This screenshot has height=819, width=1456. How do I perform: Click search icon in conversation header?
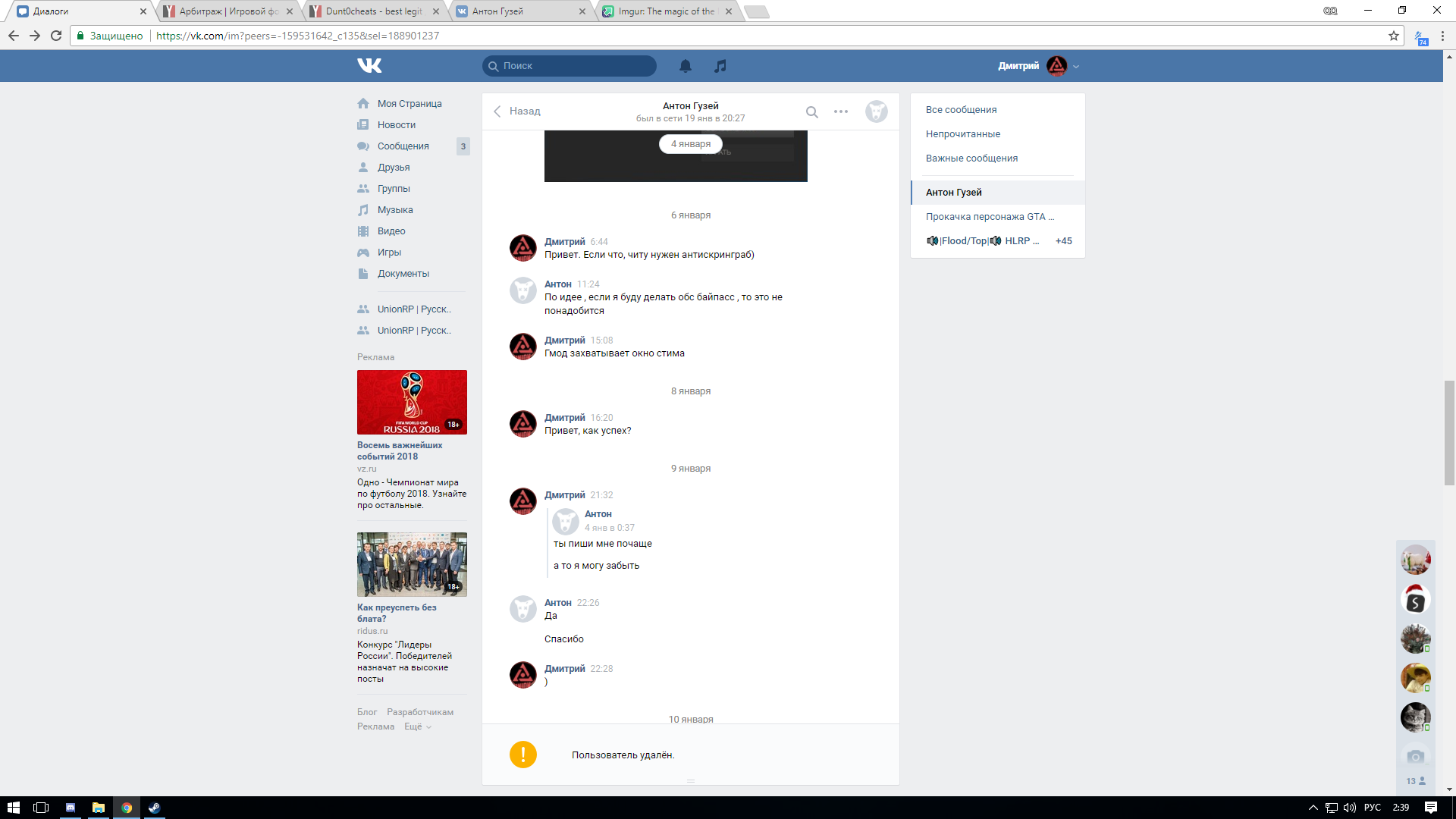click(811, 112)
